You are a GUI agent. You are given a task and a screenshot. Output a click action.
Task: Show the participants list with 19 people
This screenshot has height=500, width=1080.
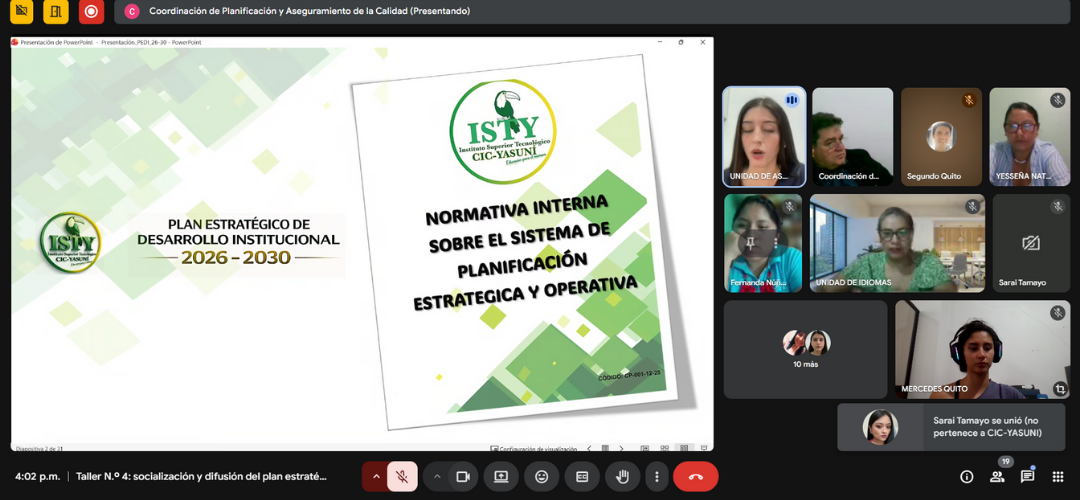997,477
